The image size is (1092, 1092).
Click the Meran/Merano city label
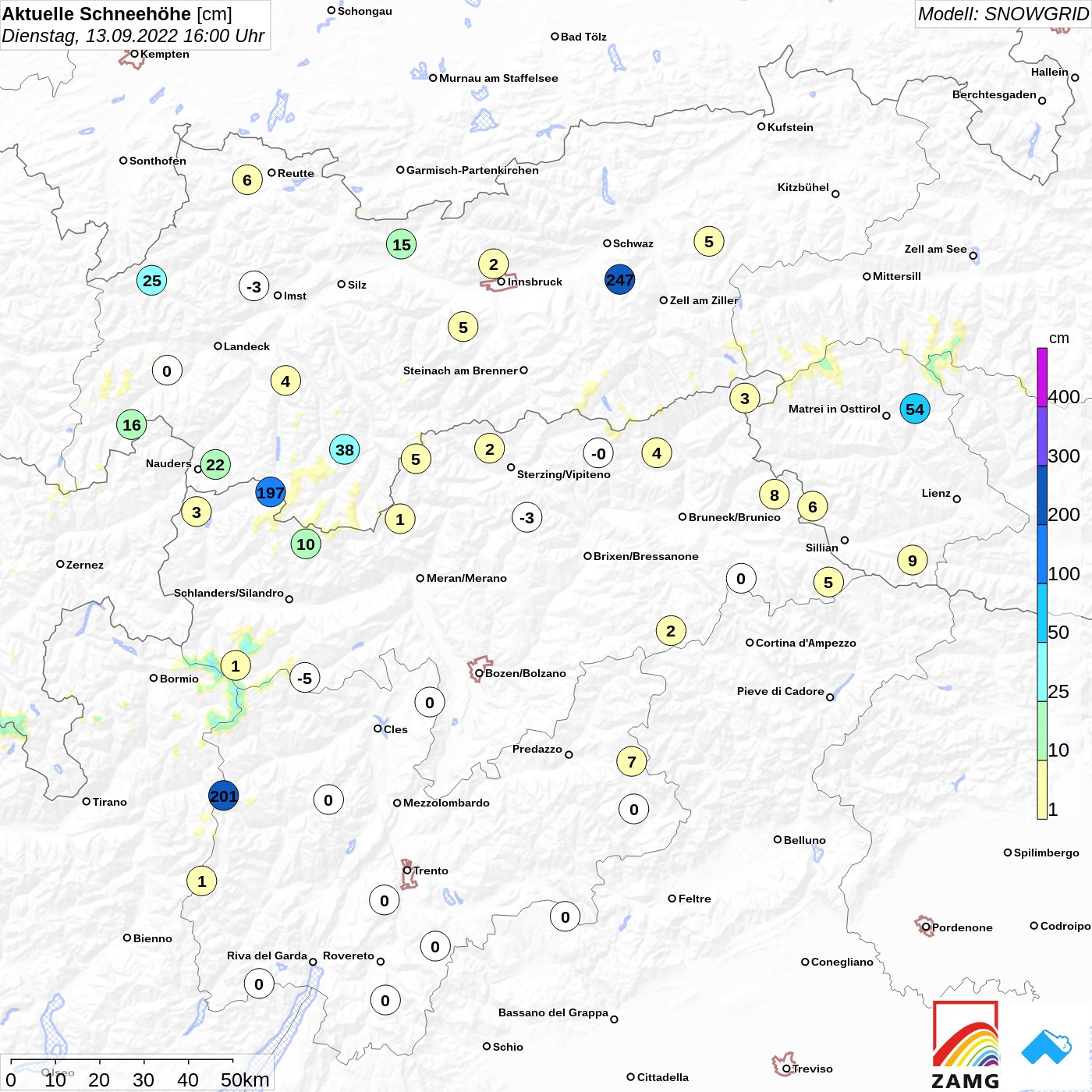(x=466, y=578)
